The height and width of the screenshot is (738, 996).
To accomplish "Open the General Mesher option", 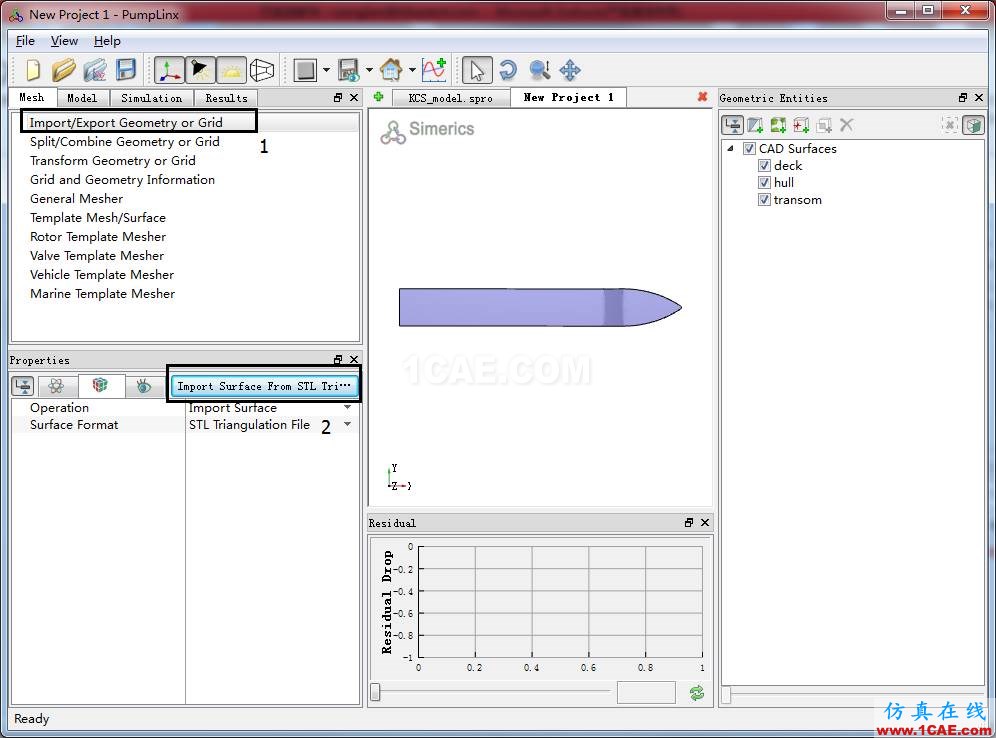I will [x=76, y=199].
